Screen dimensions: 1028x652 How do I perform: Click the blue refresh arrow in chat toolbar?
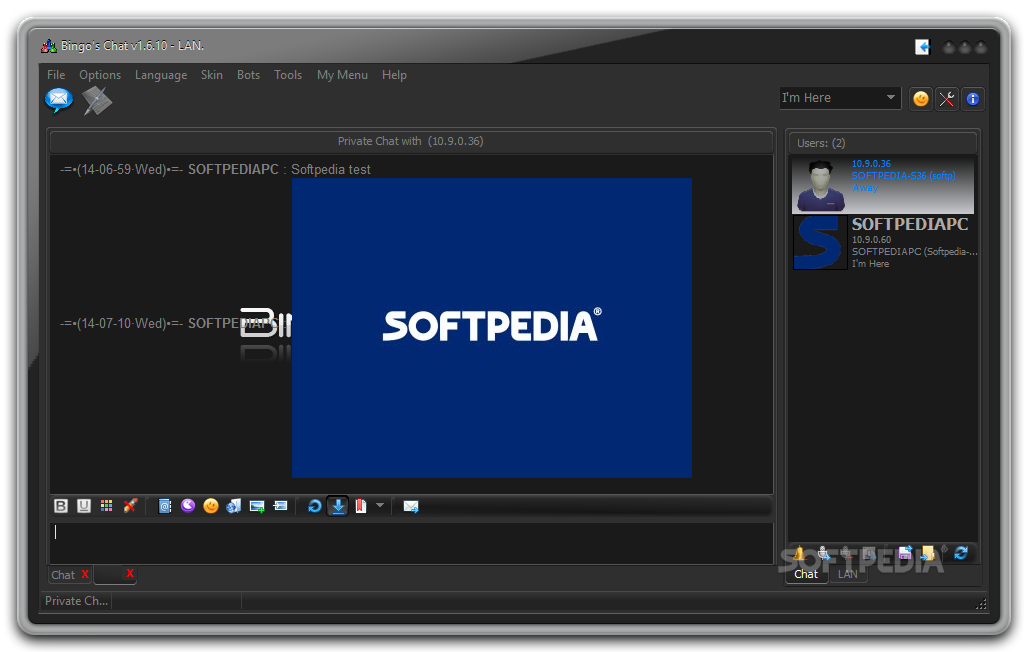click(315, 506)
